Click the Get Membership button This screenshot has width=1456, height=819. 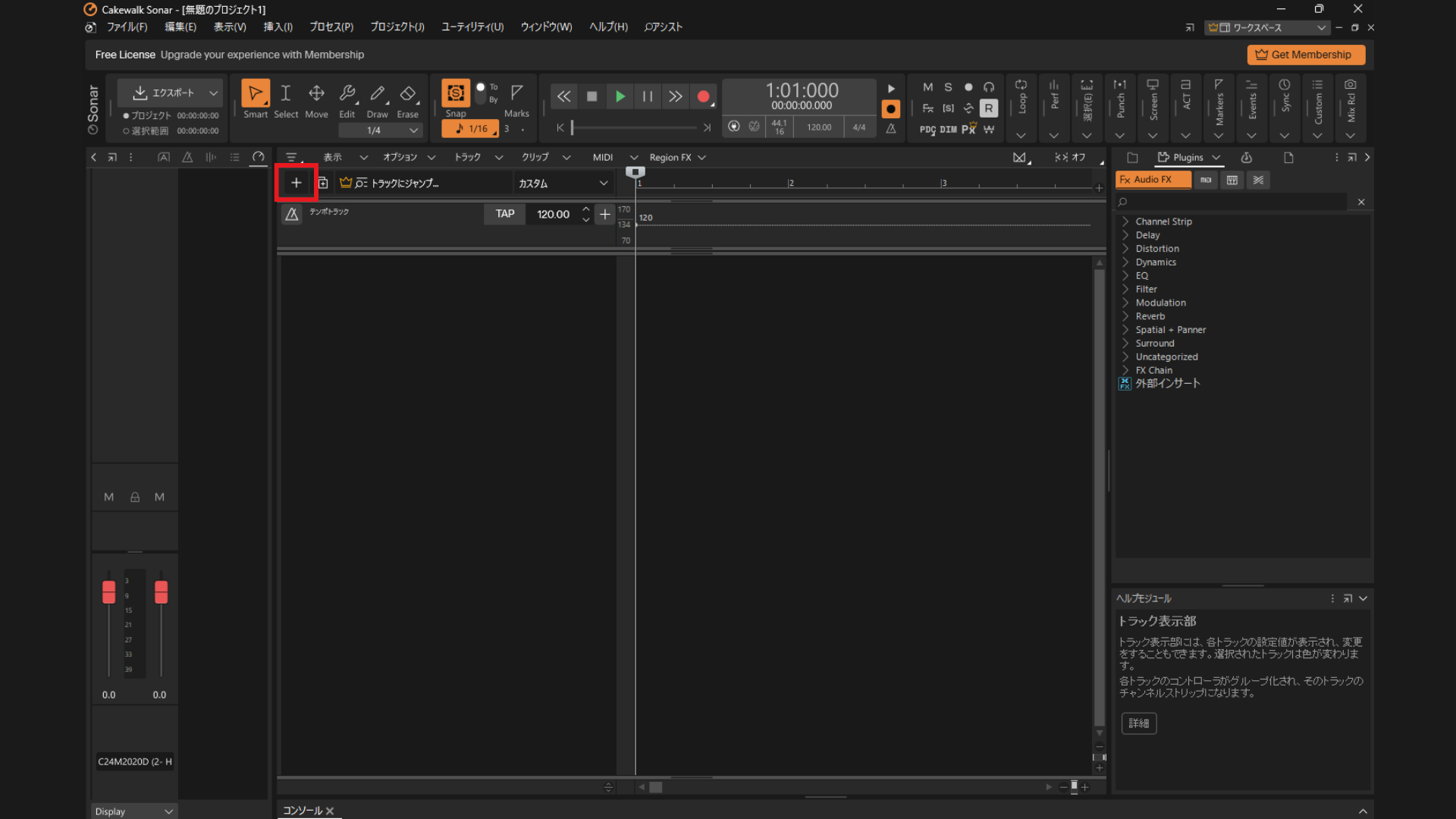tap(1305, 55)
